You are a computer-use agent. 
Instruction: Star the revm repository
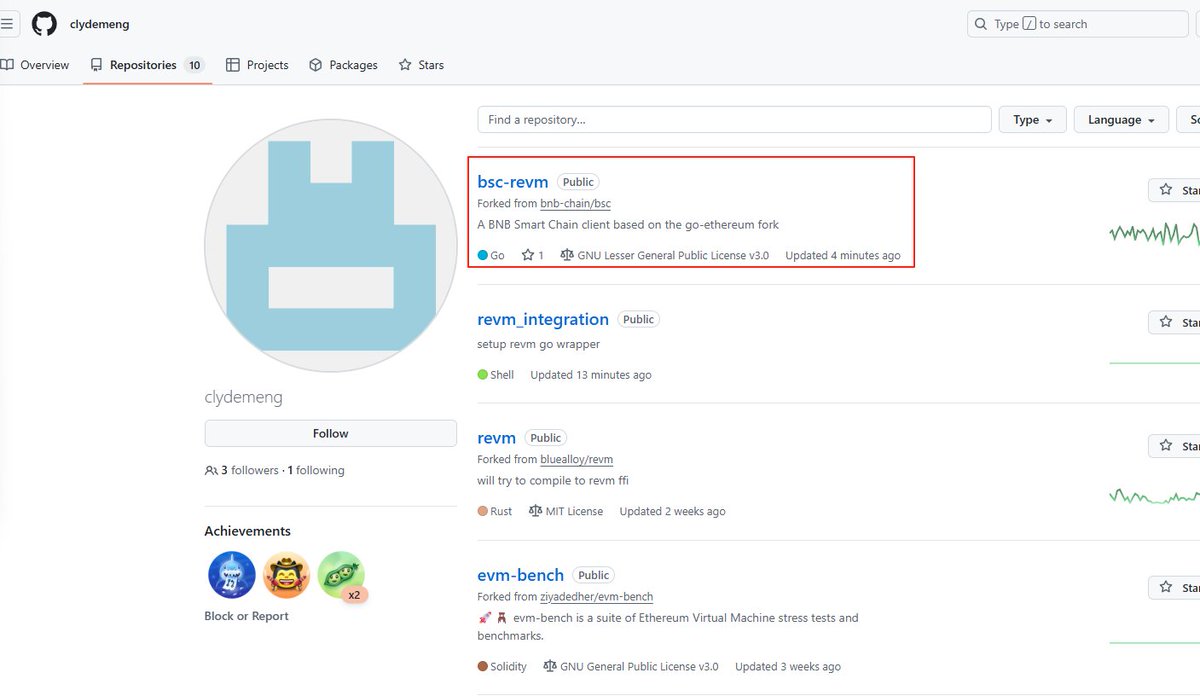1175,445
